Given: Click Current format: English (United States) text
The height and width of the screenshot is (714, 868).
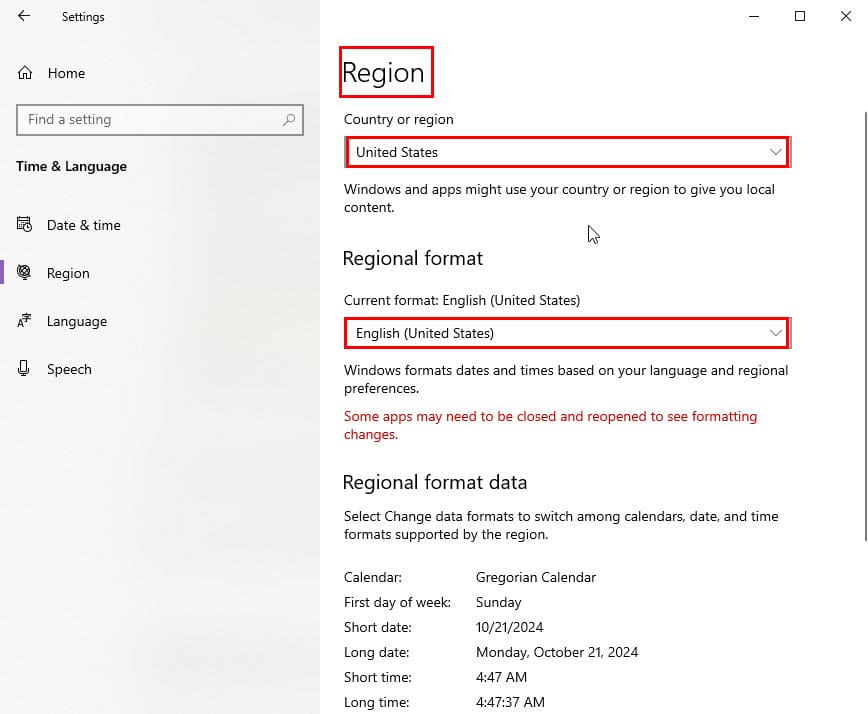Looking at the screenshot, I should pos(462,301).
